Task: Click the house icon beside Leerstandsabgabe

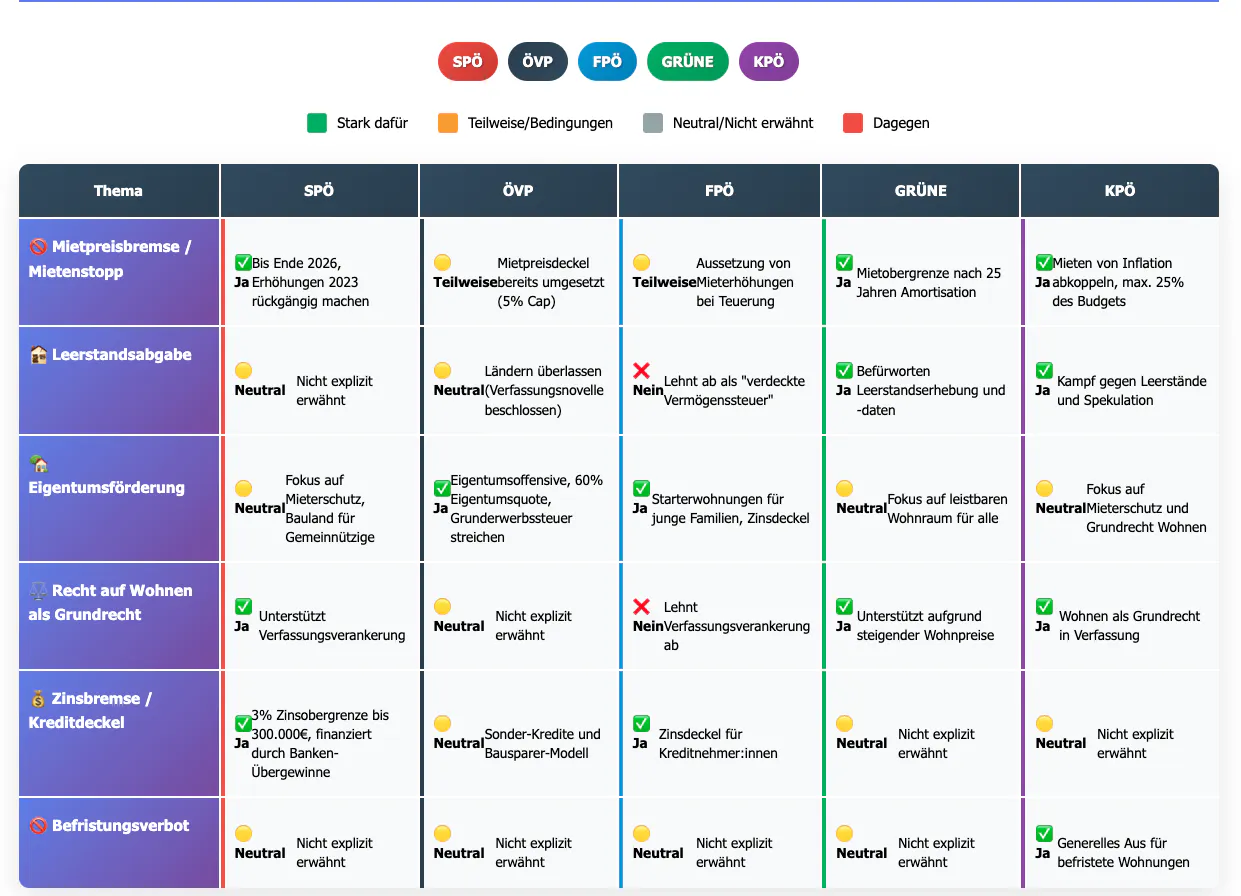Action: [x=38, y=355]
